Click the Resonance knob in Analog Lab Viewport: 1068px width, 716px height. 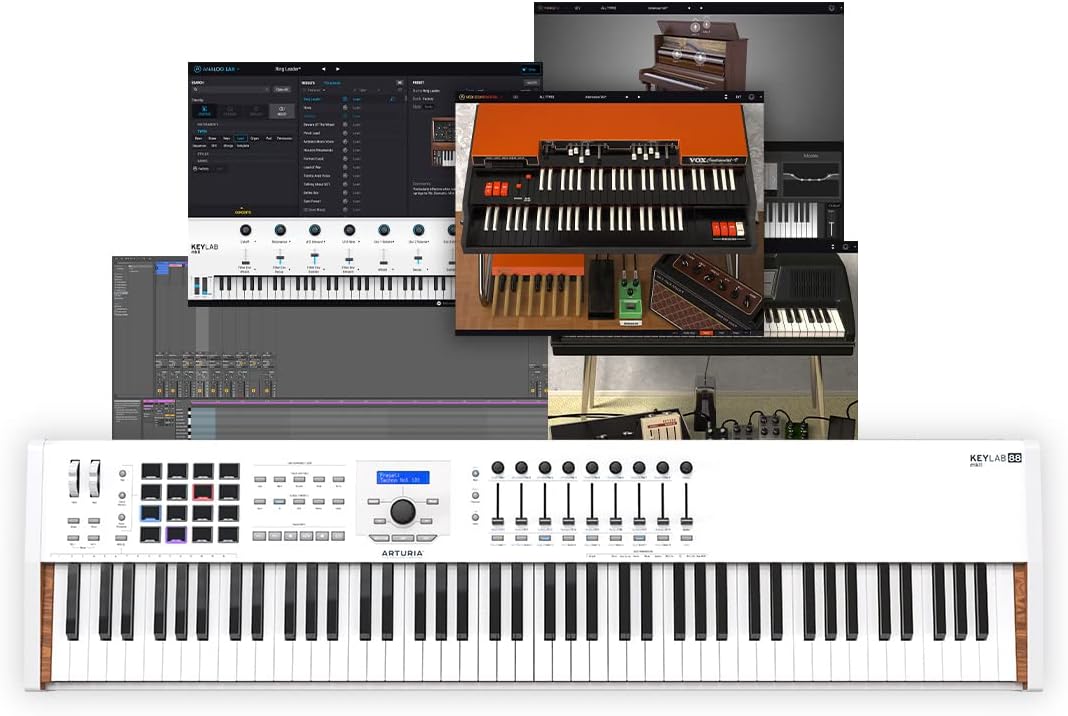pos(280,230)
